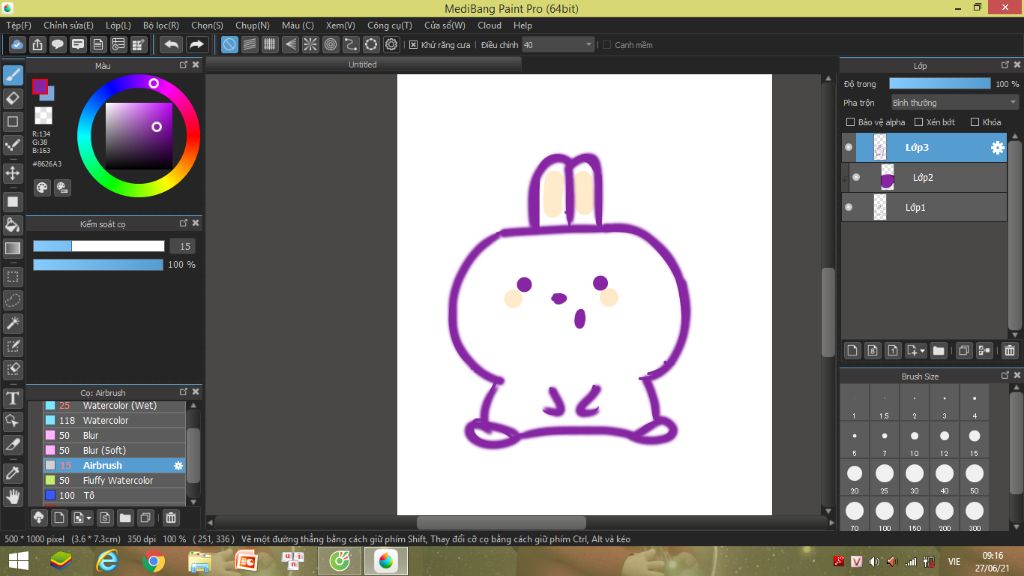Image resolution: width=1024 pixels, height=576 pixels.
Task: Enable the Bảo vệ alpha checkbox
Action: coord(850,122)
